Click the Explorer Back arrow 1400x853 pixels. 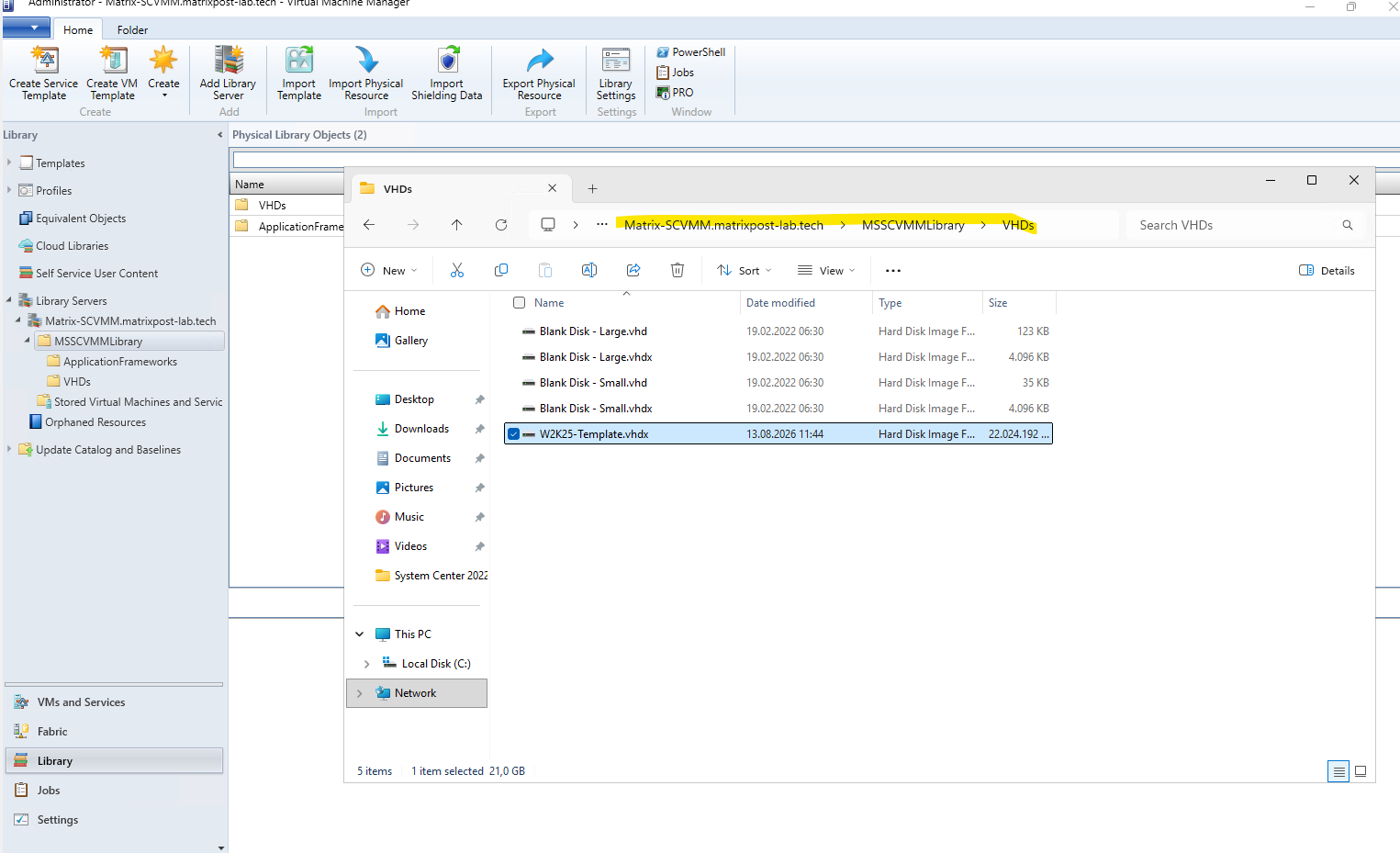tap(369, 225)
